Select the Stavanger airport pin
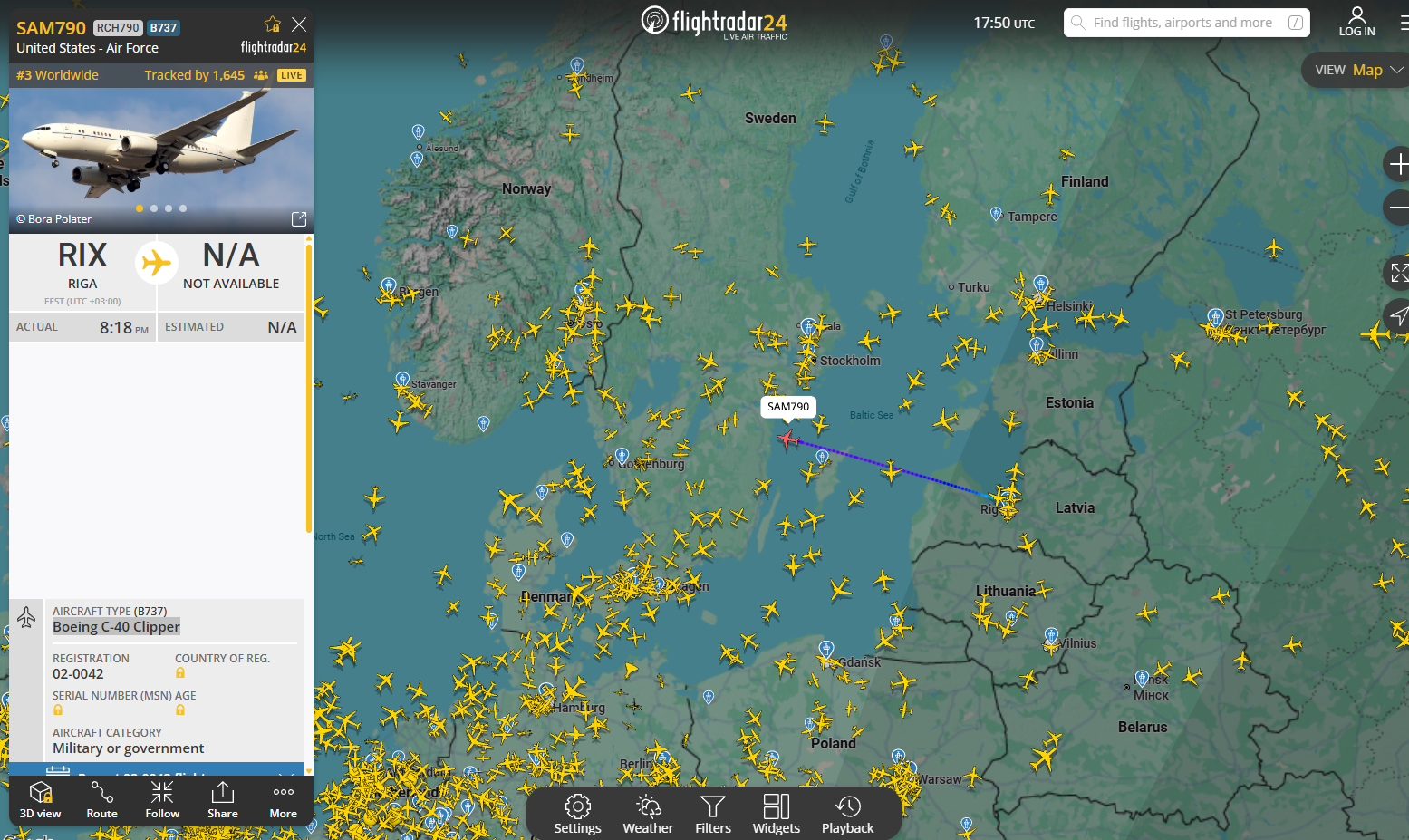 (403, 380)
